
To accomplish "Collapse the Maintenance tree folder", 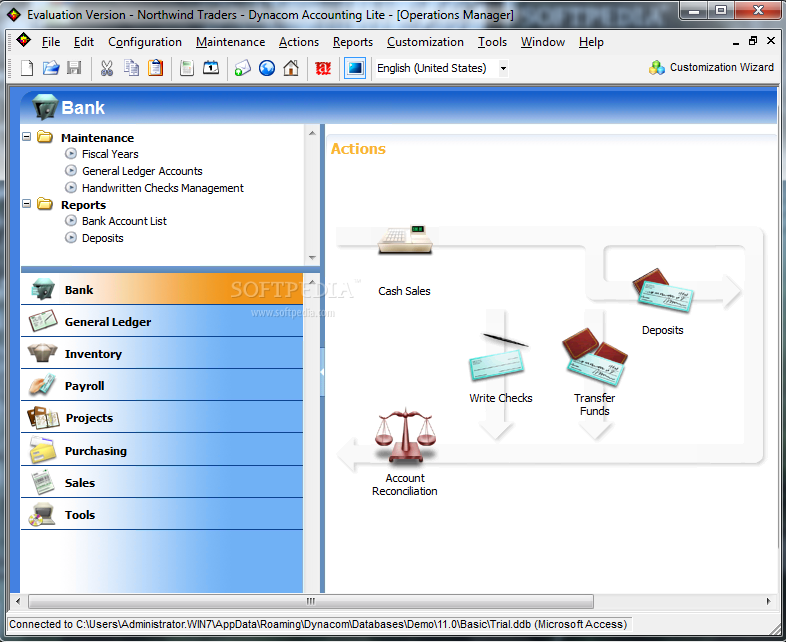I will (x=27, y=136).
